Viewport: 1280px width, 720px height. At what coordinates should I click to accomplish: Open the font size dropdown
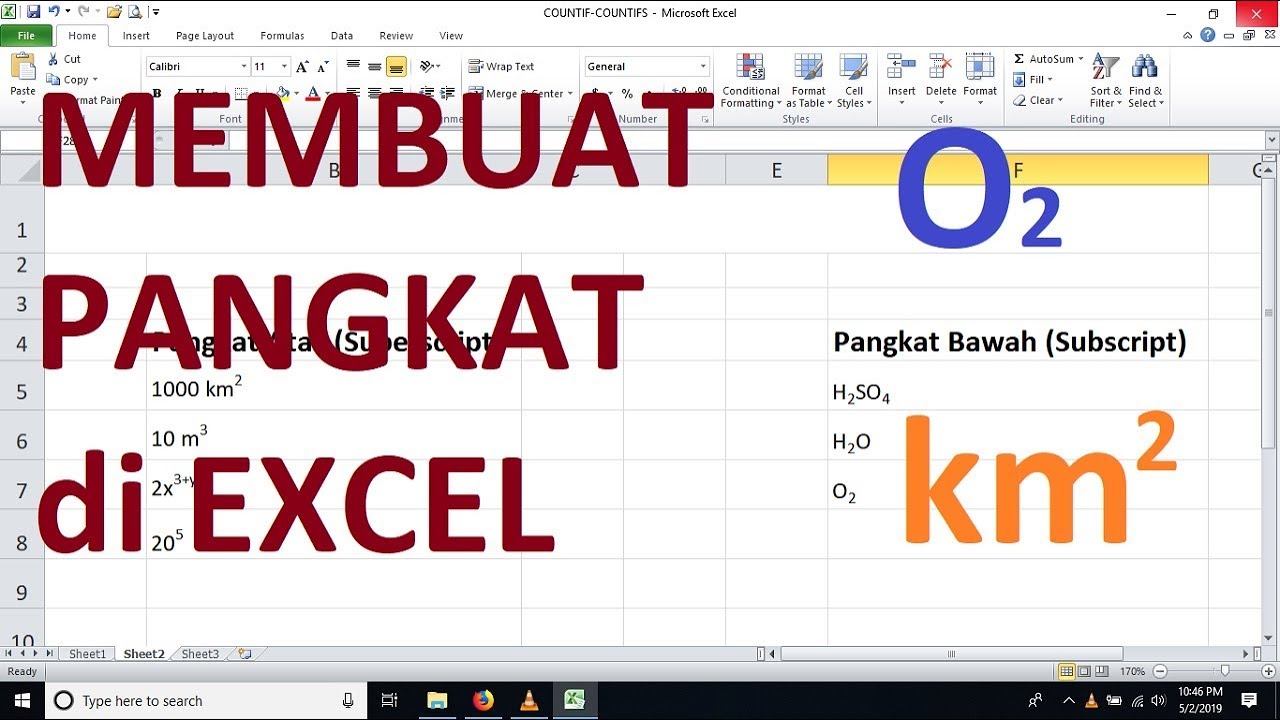click(x=284, y=66)
